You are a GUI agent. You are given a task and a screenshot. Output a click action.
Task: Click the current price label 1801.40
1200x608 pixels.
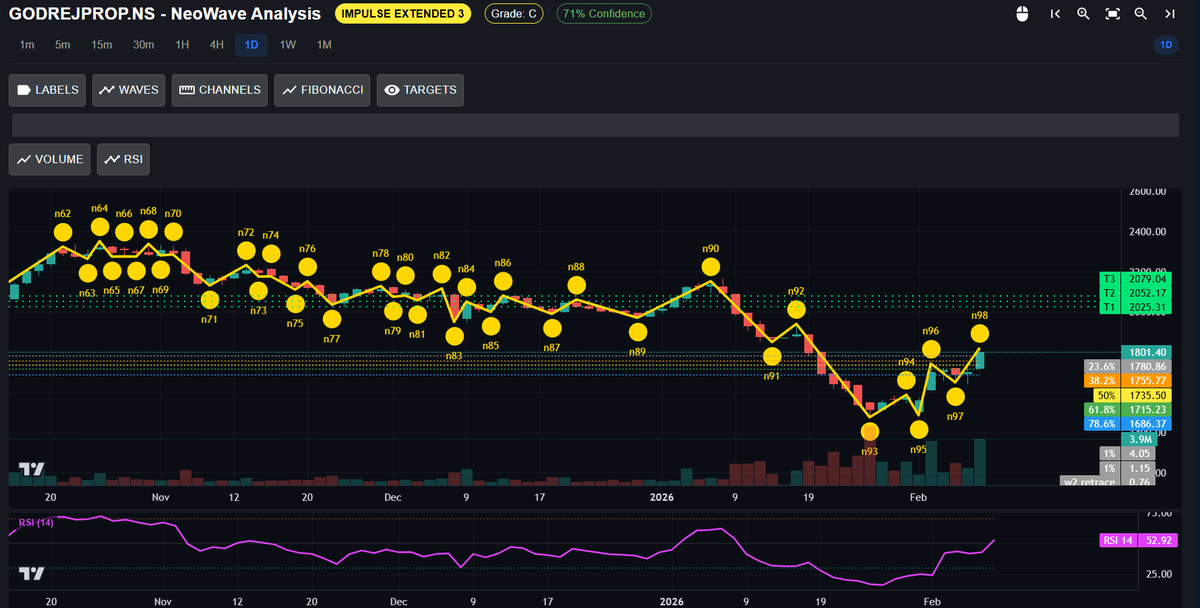(x=1146, y=352)
